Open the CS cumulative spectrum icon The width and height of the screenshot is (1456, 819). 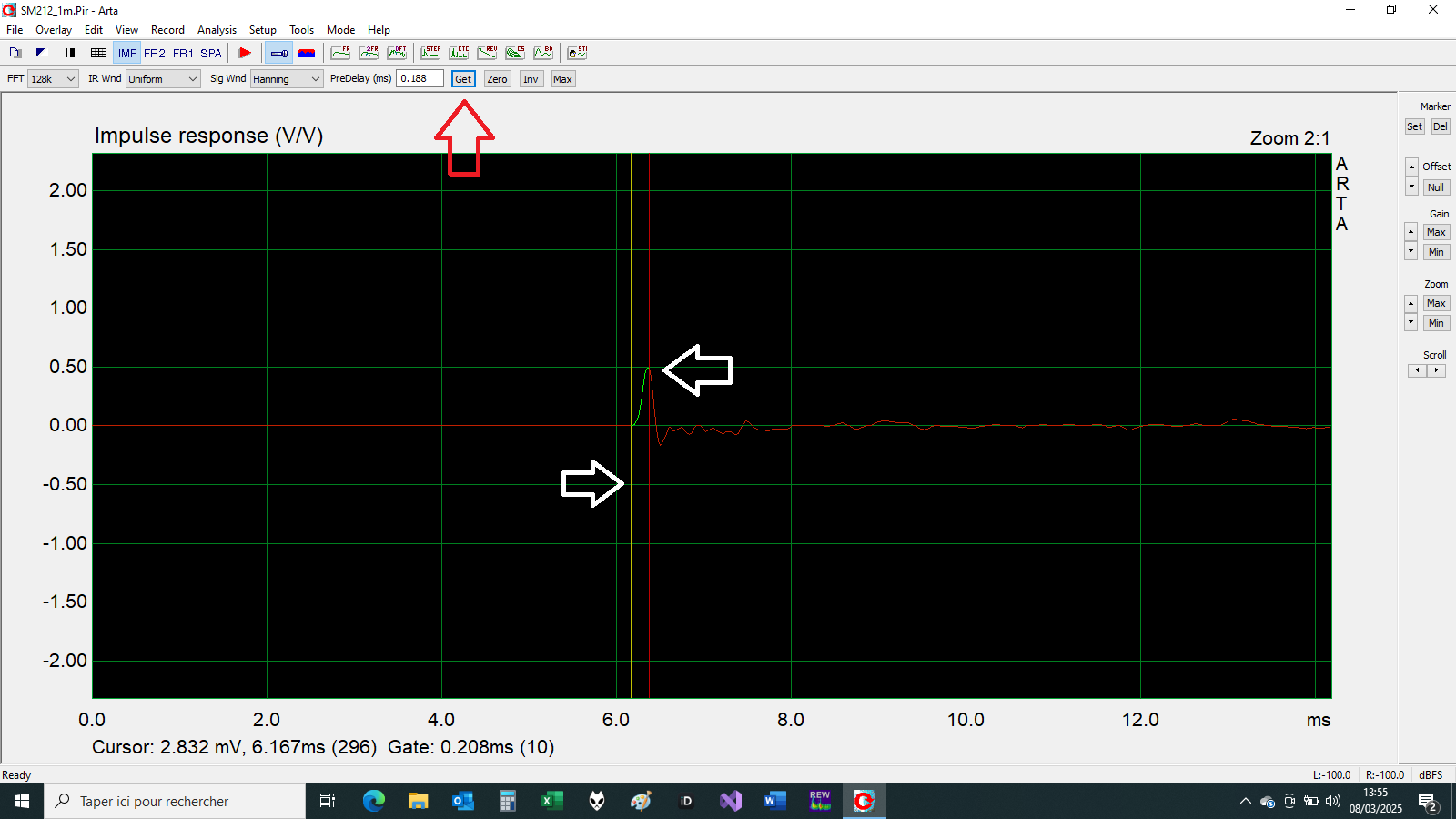515,53
